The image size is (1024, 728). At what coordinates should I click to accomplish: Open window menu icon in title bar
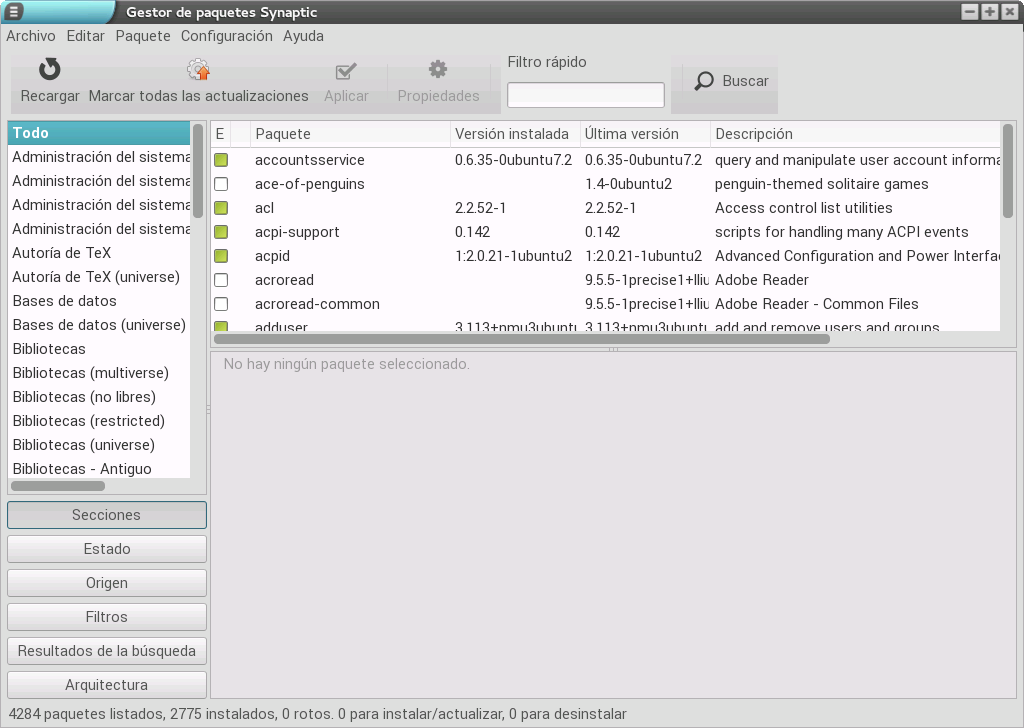point(14,11)
